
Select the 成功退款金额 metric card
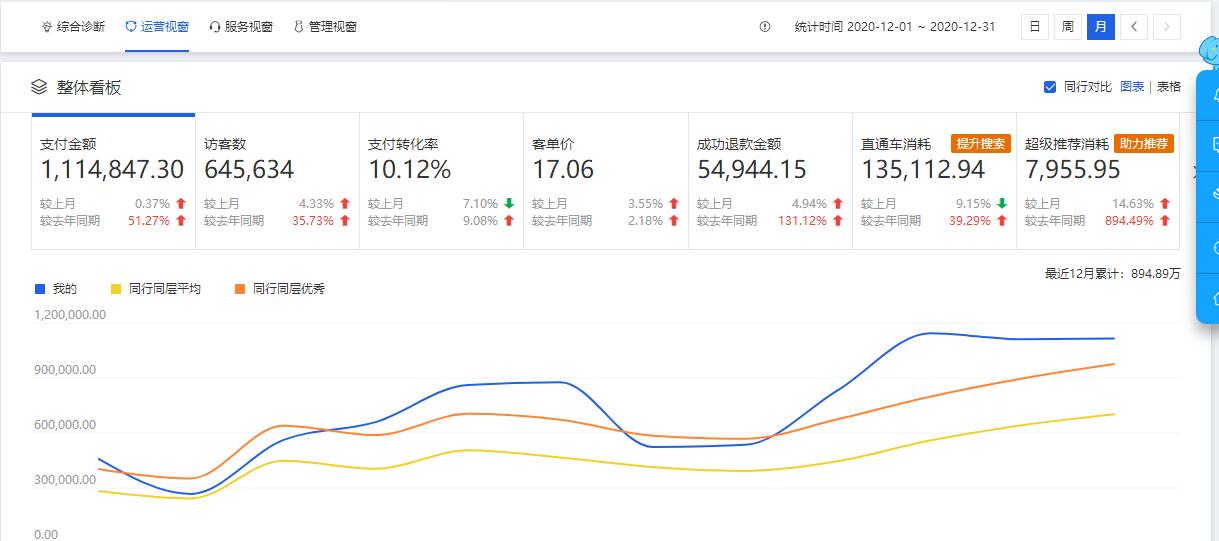click(x=770, y=181)
